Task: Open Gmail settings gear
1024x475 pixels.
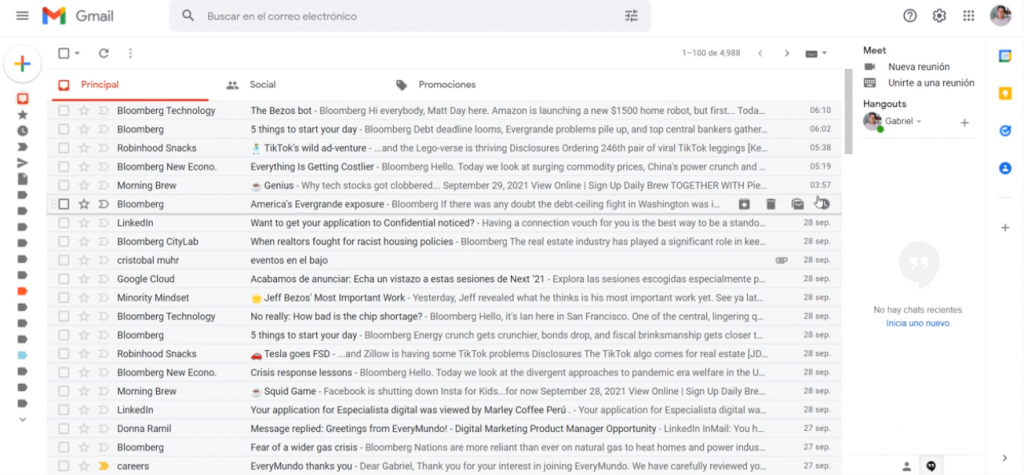Action: (939, 16)
